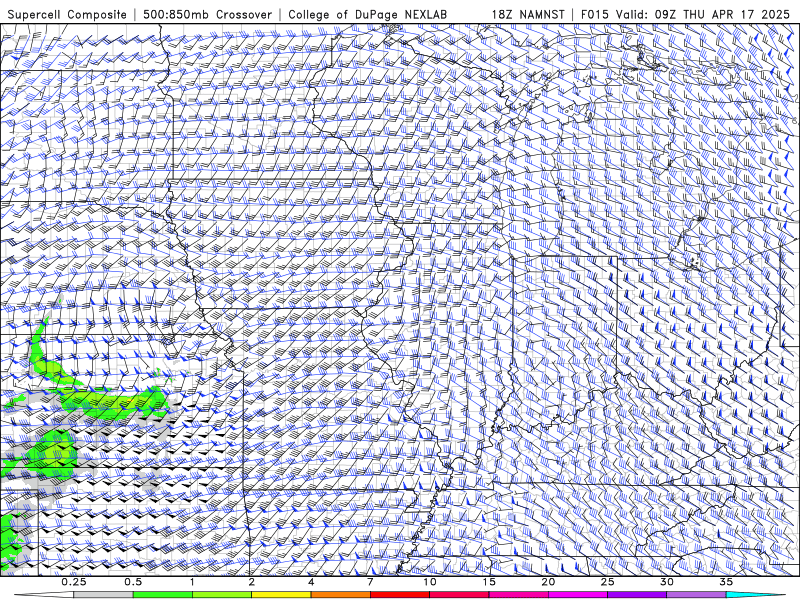
Task: Select the hot pink 15–20 color bar segment
Action: pyautogui.click(x=518, y=595)
